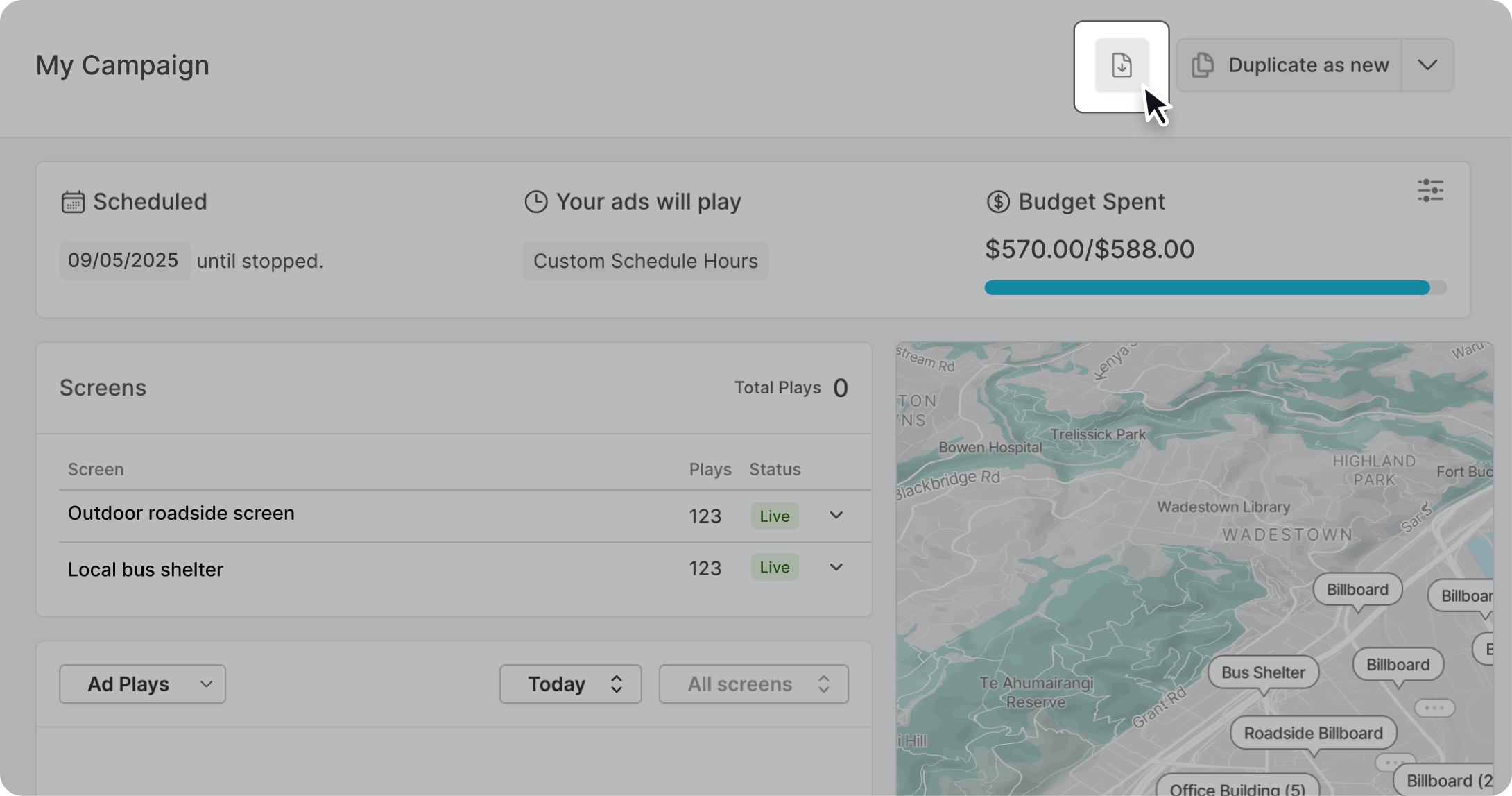Screen dimensions: 1512x796
Task: Select the Bus Shelter map marker
Action: click(1262, 672)
